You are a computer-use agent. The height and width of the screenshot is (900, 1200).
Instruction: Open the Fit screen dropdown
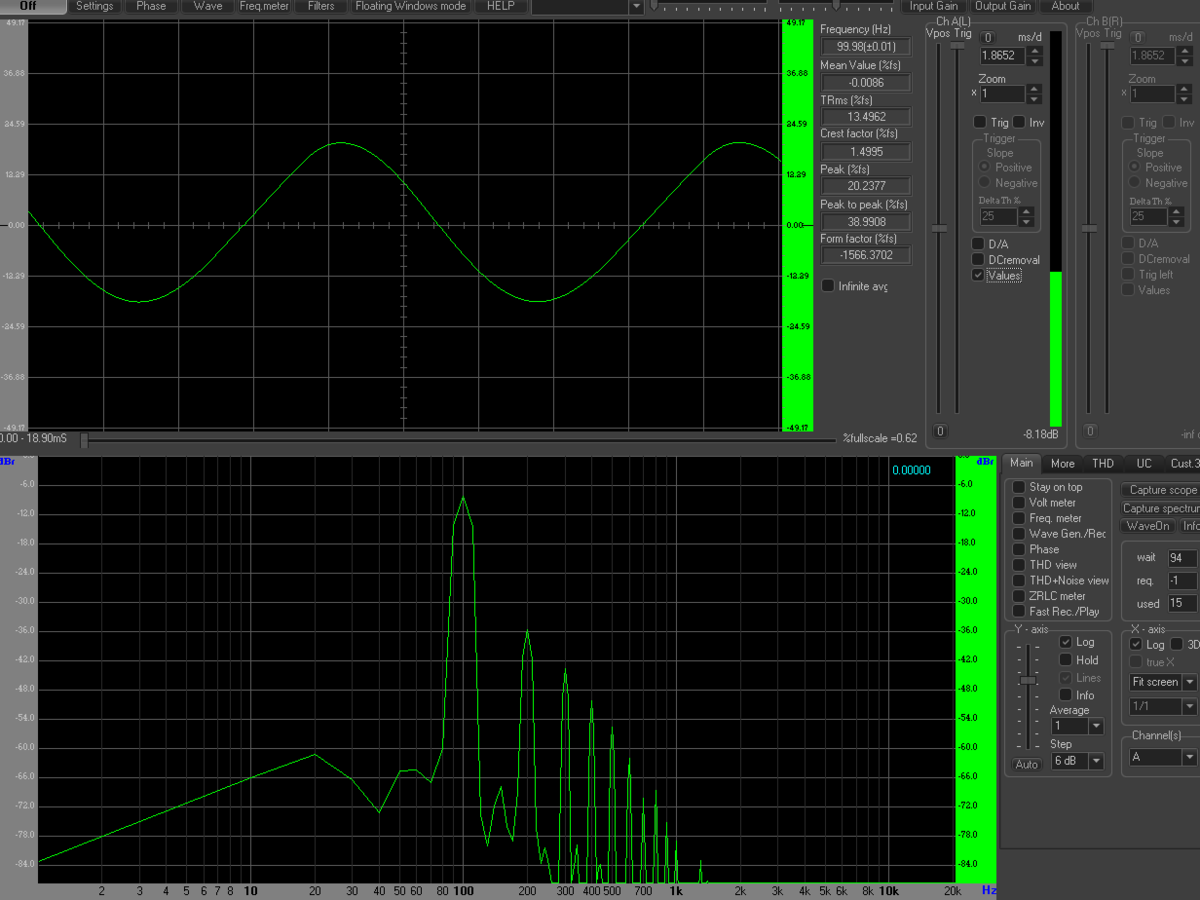coord(1189,682)
